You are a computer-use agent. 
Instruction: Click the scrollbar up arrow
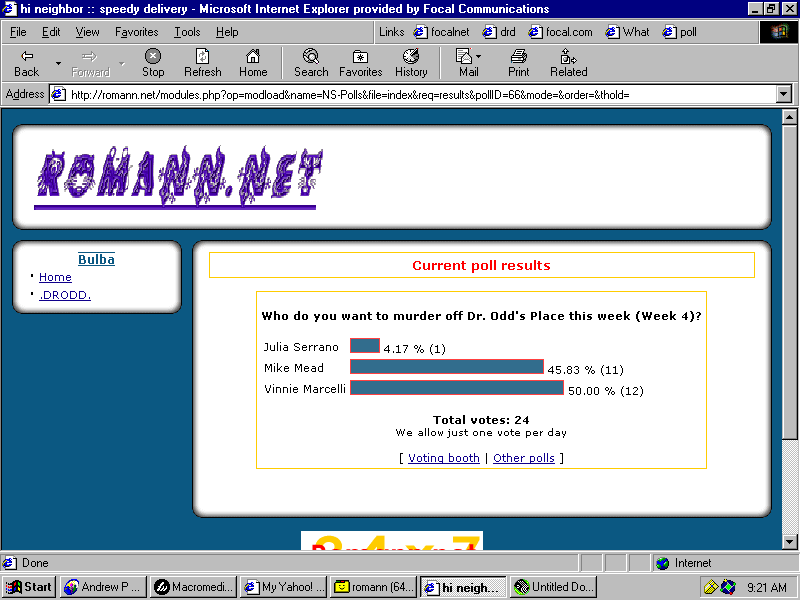(789, 117)
